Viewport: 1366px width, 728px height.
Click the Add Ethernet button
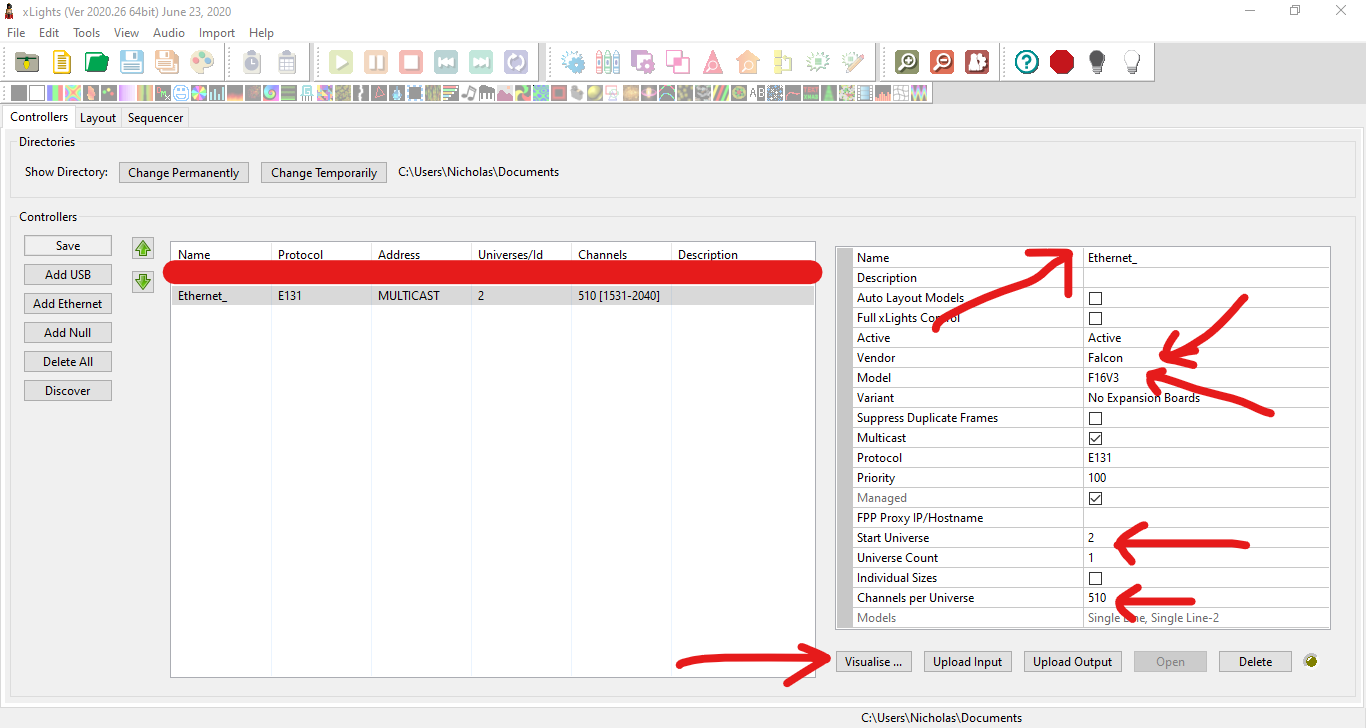tap(68, 304)
